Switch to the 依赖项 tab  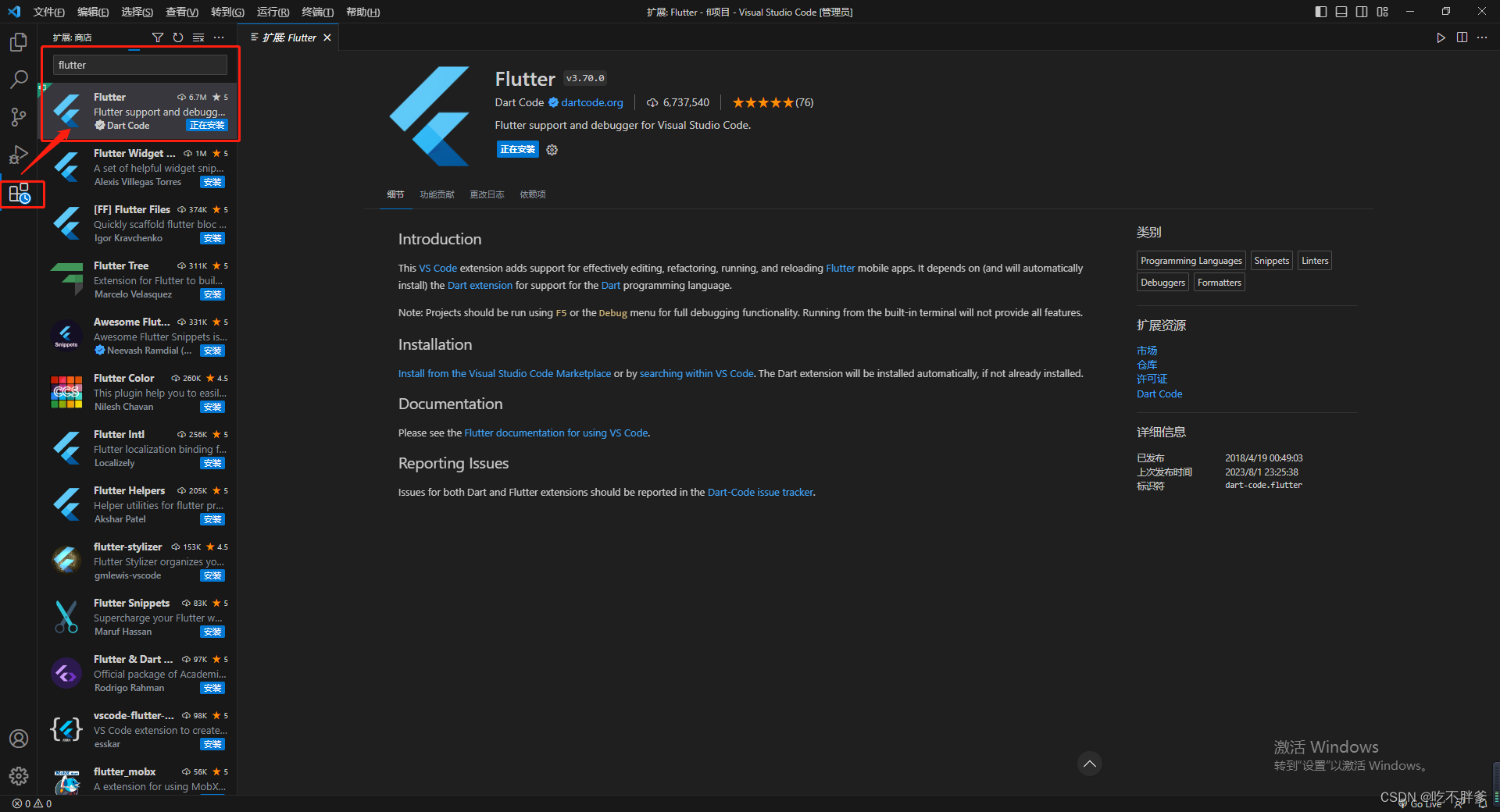[533, 194]
